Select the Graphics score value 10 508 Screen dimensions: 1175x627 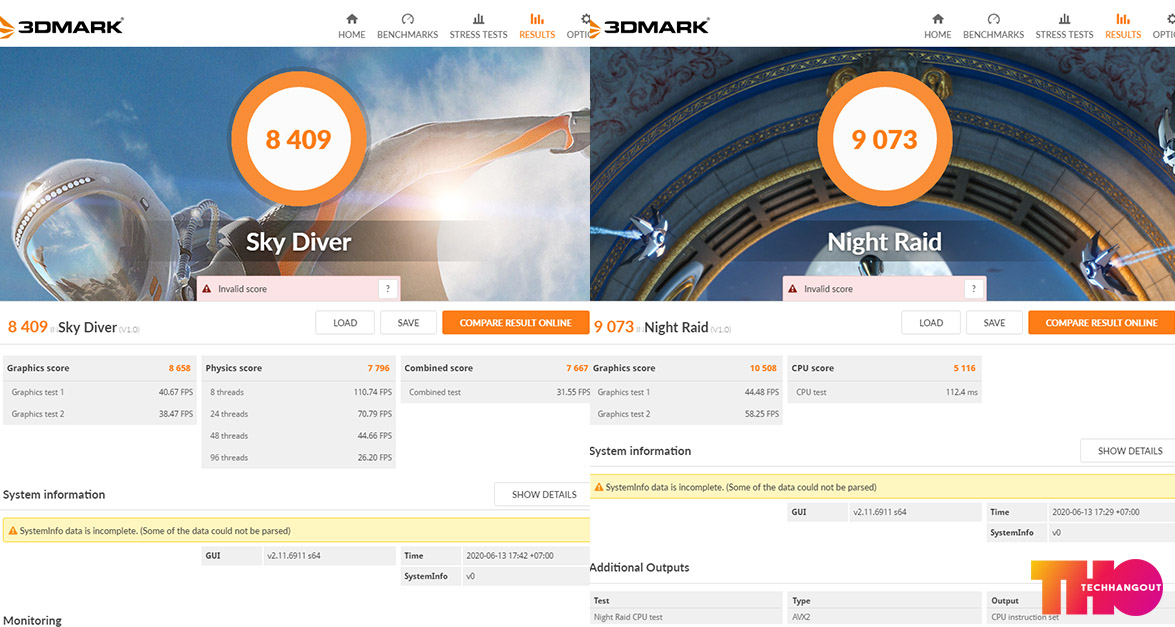(x=763, y=368)
